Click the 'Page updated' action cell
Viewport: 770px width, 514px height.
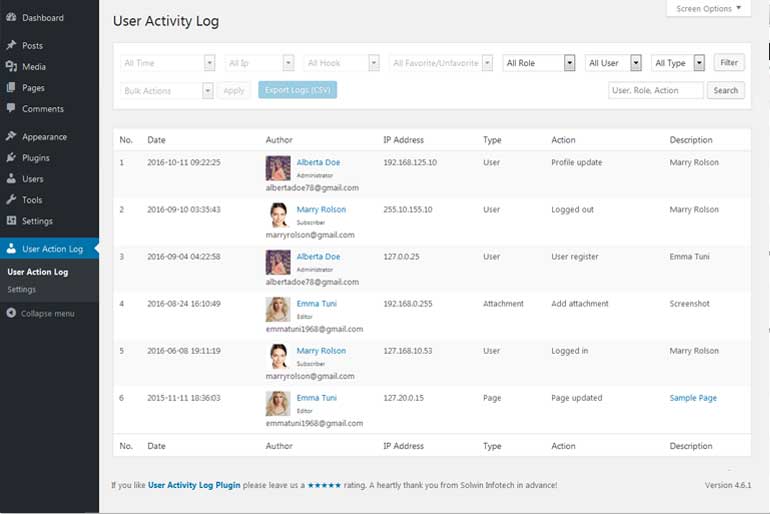tap(577, 398)
